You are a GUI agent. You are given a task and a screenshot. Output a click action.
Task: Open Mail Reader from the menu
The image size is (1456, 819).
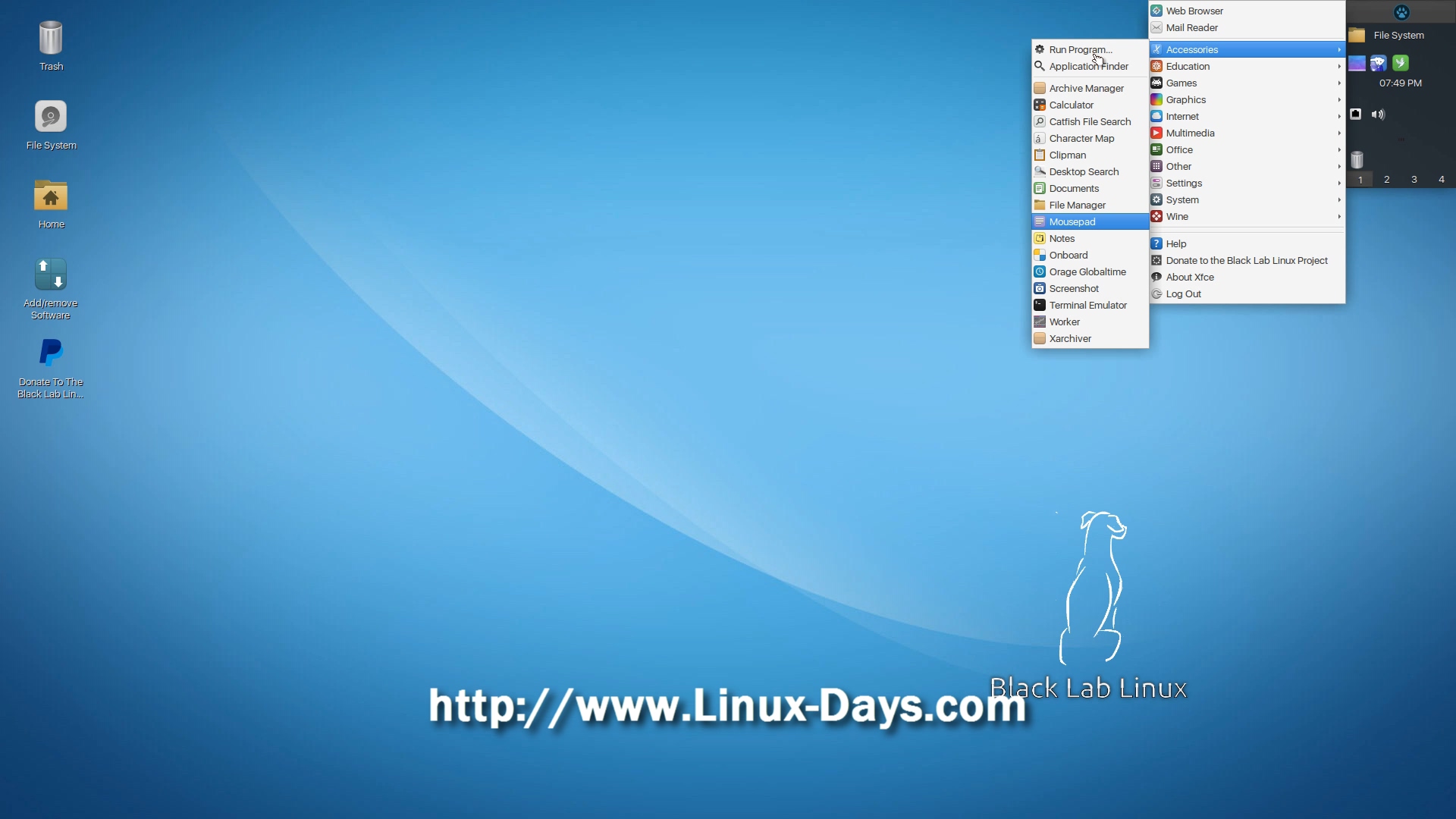1247,28
